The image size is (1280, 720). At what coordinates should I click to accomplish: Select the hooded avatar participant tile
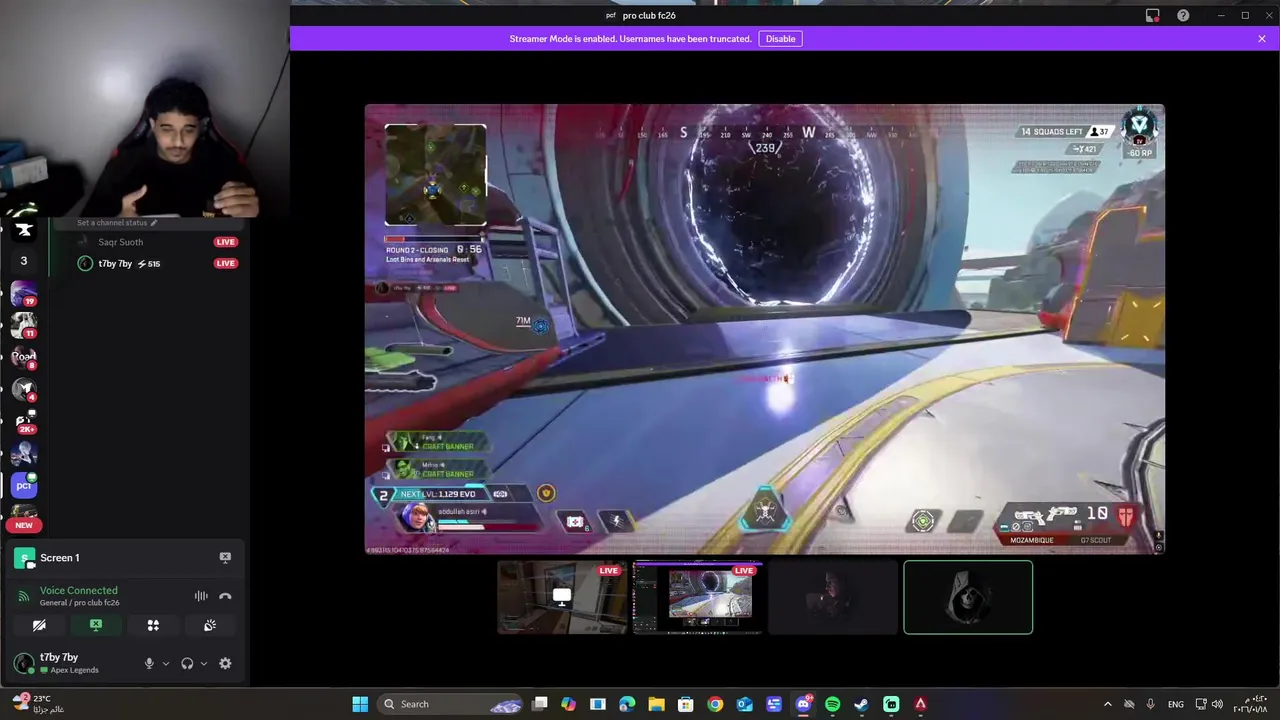(x=968, y=597)
